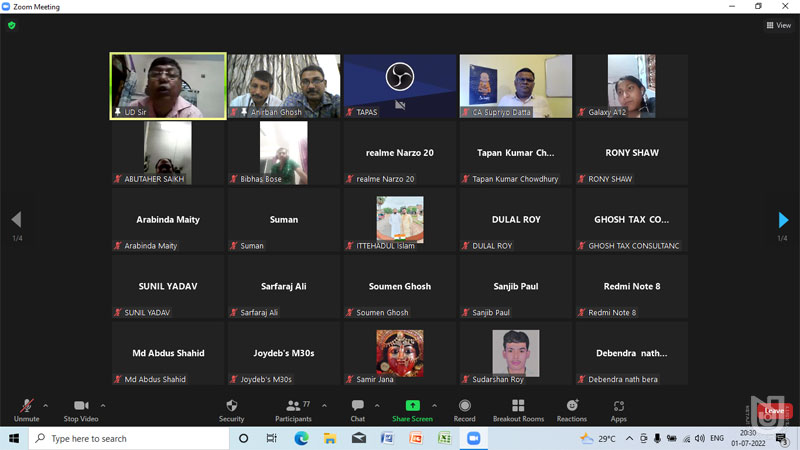
Task: Start Share Screen
Action: (412, 408)
